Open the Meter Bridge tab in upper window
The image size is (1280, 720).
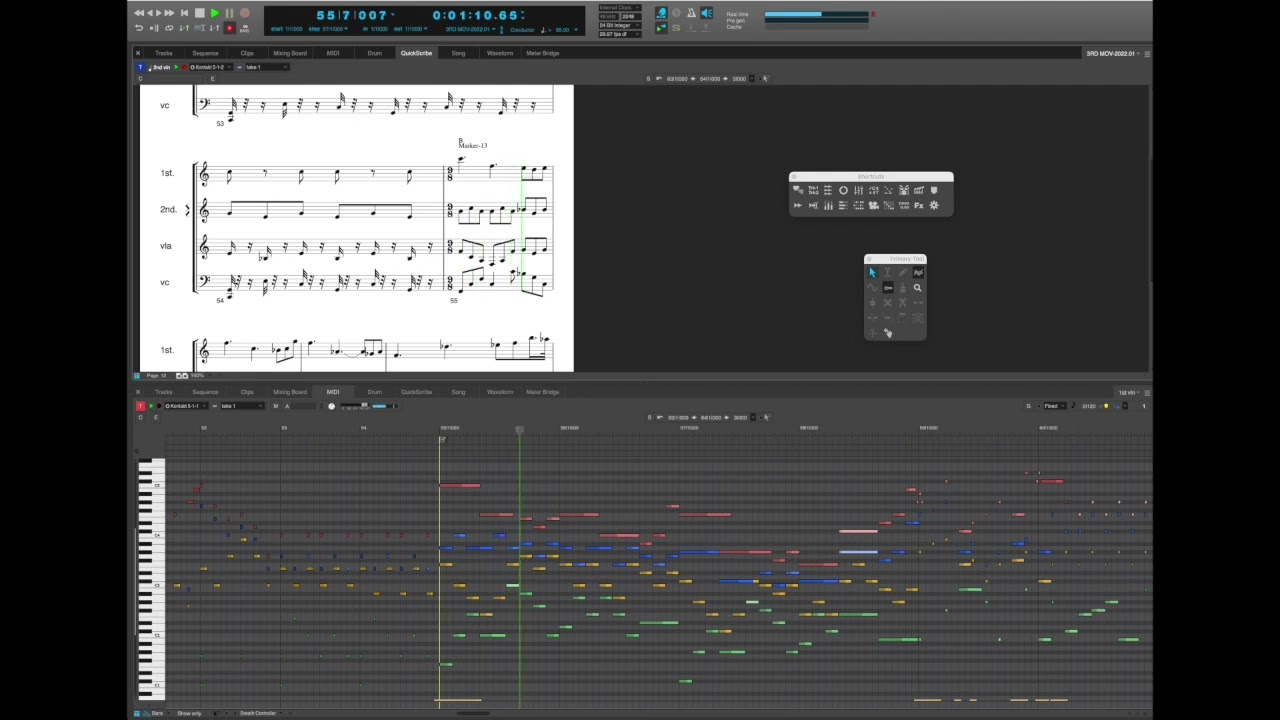[x=542, y=53]
